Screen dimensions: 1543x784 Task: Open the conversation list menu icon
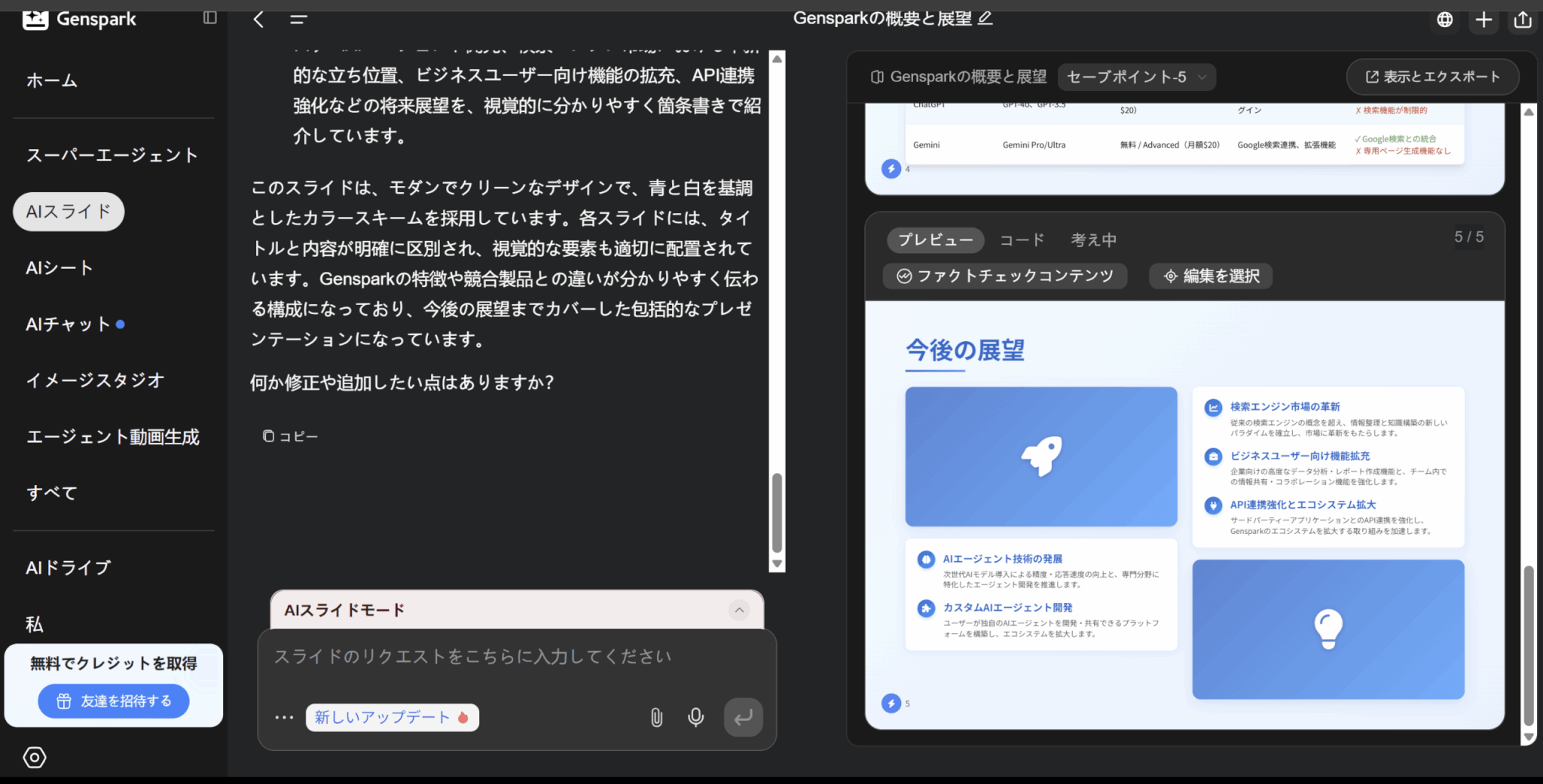298,20
